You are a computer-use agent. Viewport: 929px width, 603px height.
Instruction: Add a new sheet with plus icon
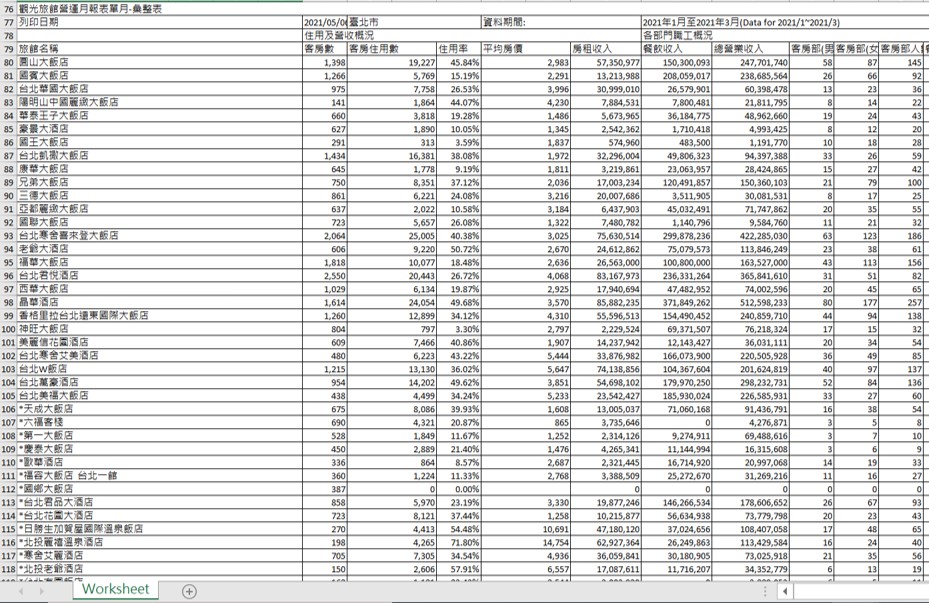click(x=189, y=591)
